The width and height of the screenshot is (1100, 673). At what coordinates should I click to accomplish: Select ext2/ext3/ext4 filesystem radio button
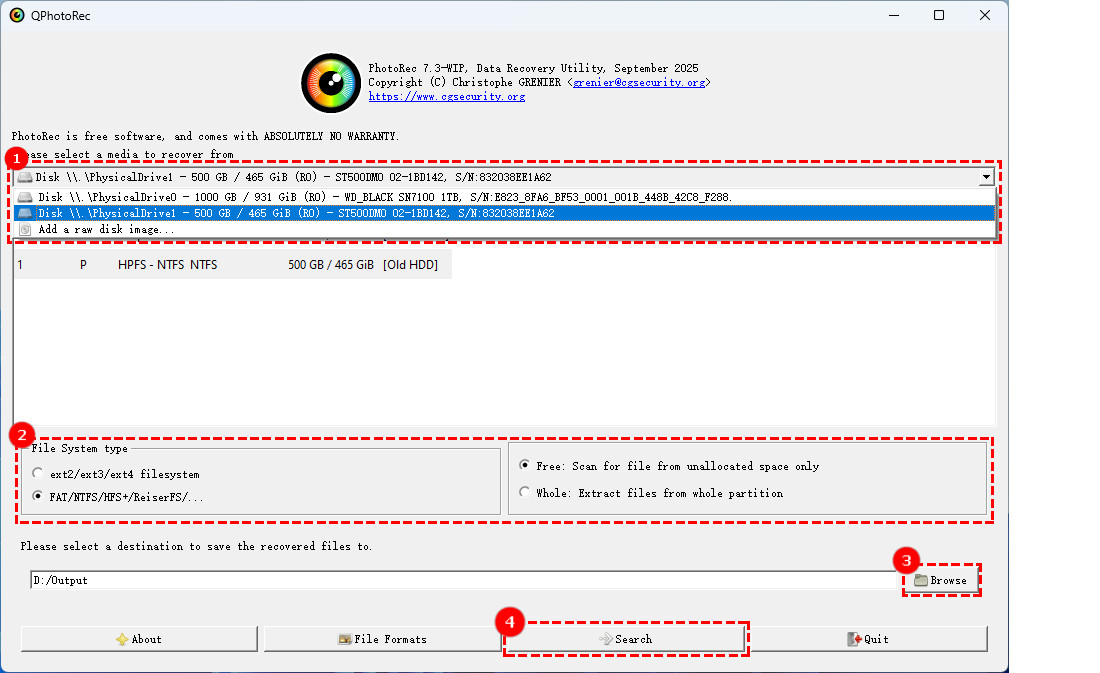(x=38, y=474)
